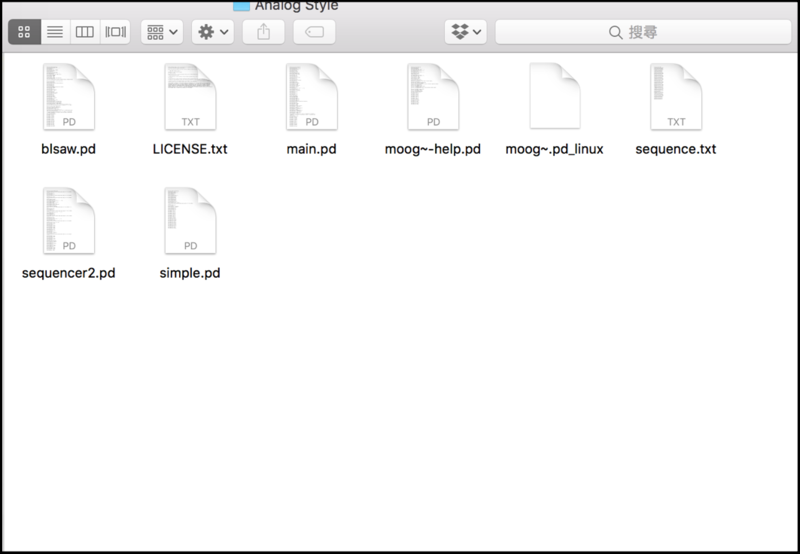Image resolution: width=800 pixels, height=554 pixels.
Task: Select the main.pd file icon
Action: pyautogui.click(x=311, y=96)
